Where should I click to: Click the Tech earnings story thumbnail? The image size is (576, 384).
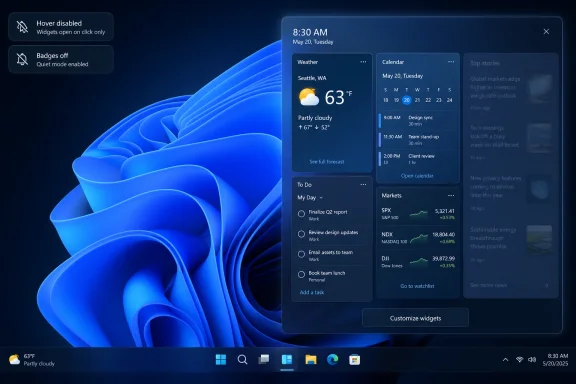point(539,138)
